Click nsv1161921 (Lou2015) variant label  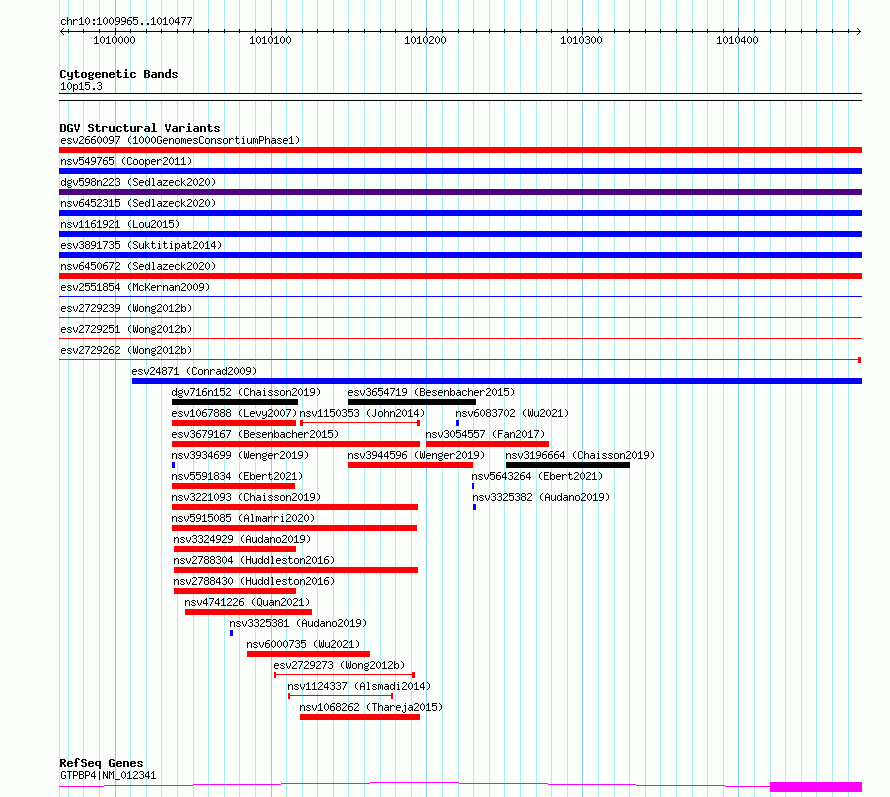pos(120,224)
